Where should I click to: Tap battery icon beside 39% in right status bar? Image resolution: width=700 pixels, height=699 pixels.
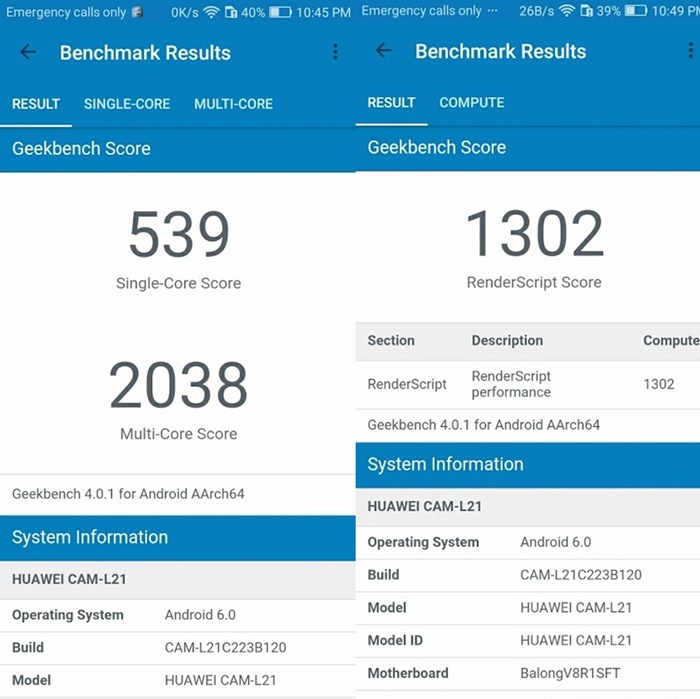(x=636, y=11)
